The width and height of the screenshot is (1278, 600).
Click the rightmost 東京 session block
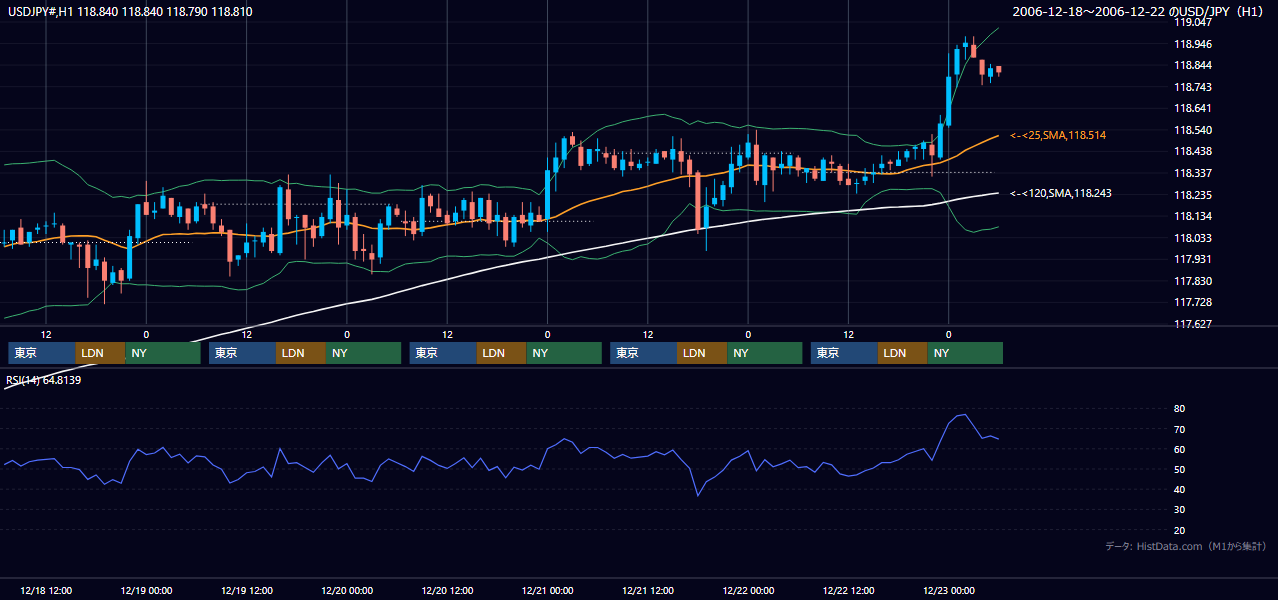tap(845, 353)
